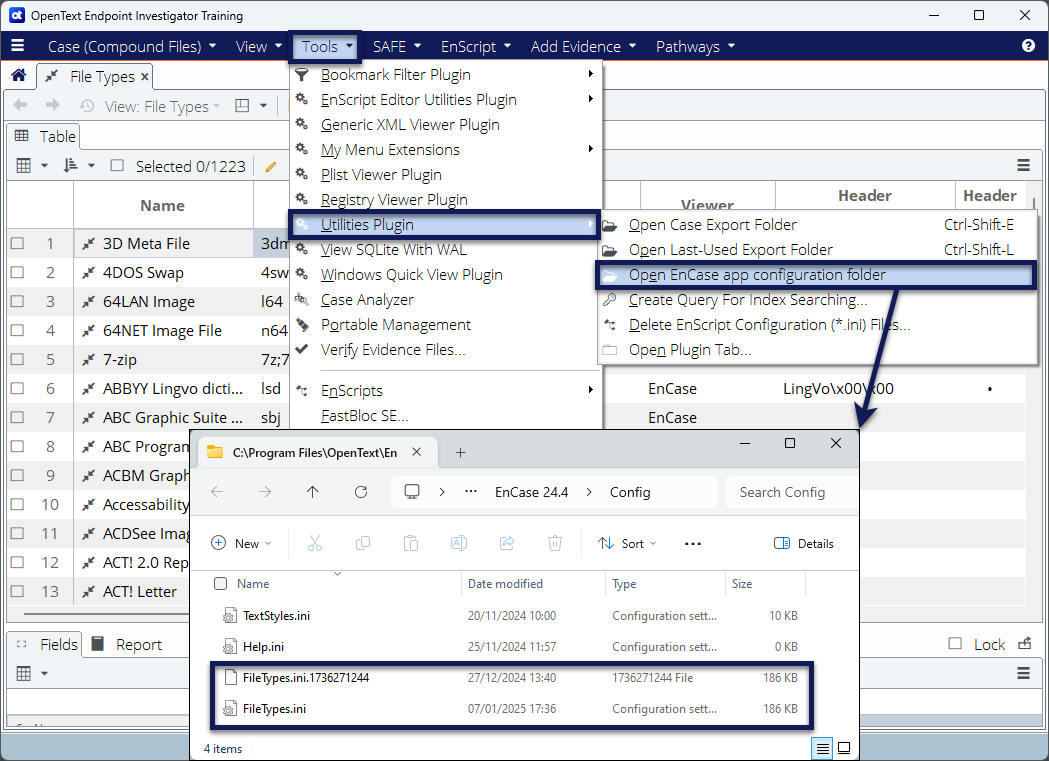Go up one folder in Explorer
The width and height of the screenshot is (1049, 761).
tap(312, 492)
